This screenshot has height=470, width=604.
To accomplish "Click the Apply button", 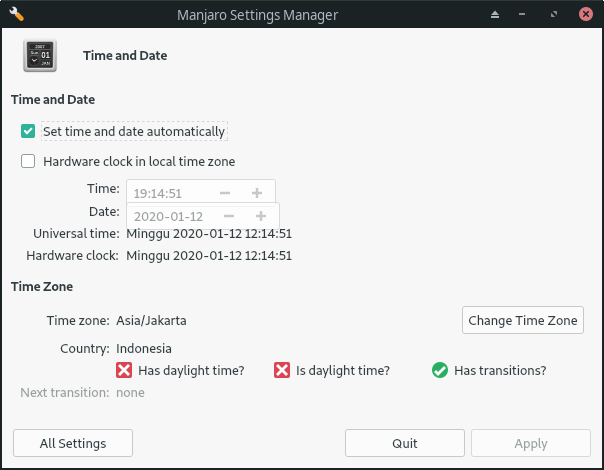I will pyautogui.click(x=530, y=443).
